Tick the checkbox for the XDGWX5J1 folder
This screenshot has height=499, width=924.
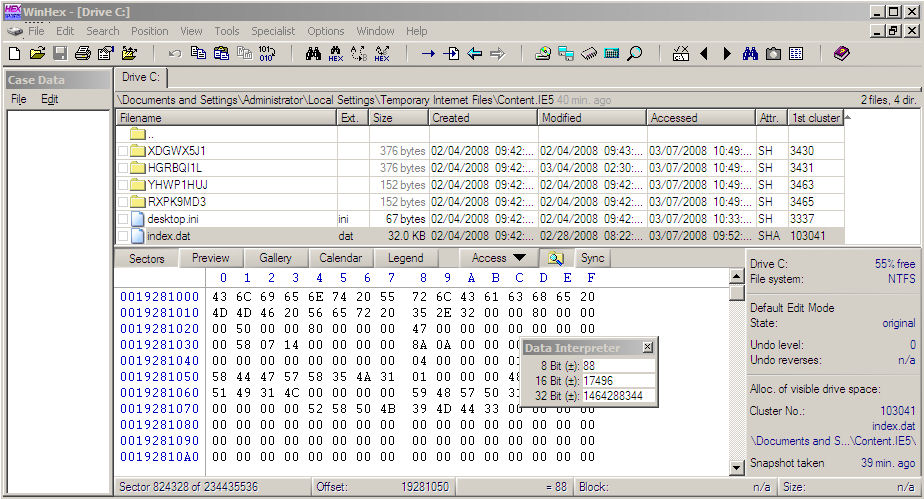click(x=123, y=151)
